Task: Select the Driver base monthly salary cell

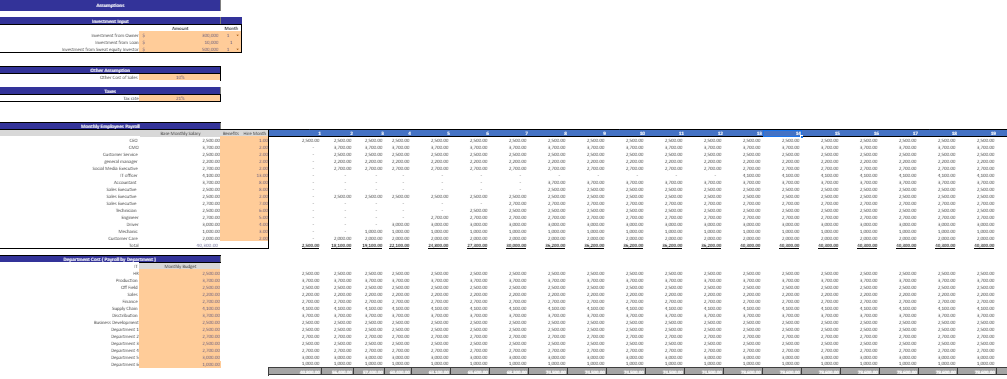Action: click(180, 224)
